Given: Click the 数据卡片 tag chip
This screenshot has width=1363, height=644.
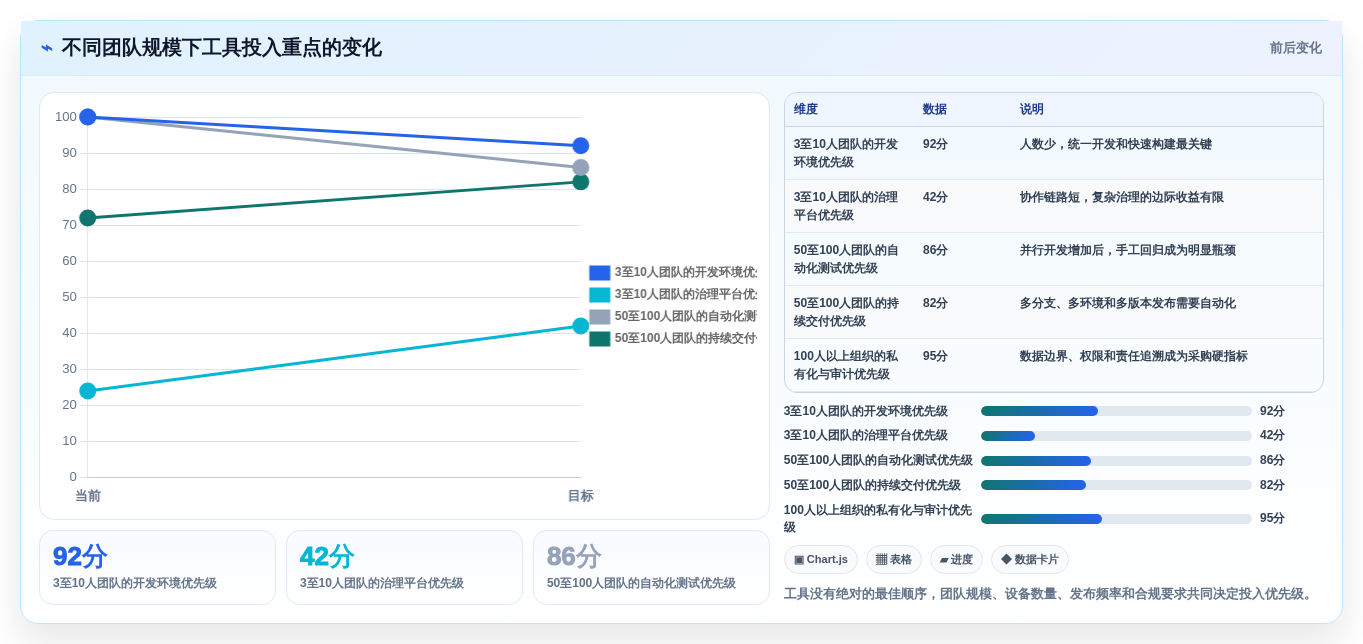Looking at the screenshot, I should (1029, 560).
